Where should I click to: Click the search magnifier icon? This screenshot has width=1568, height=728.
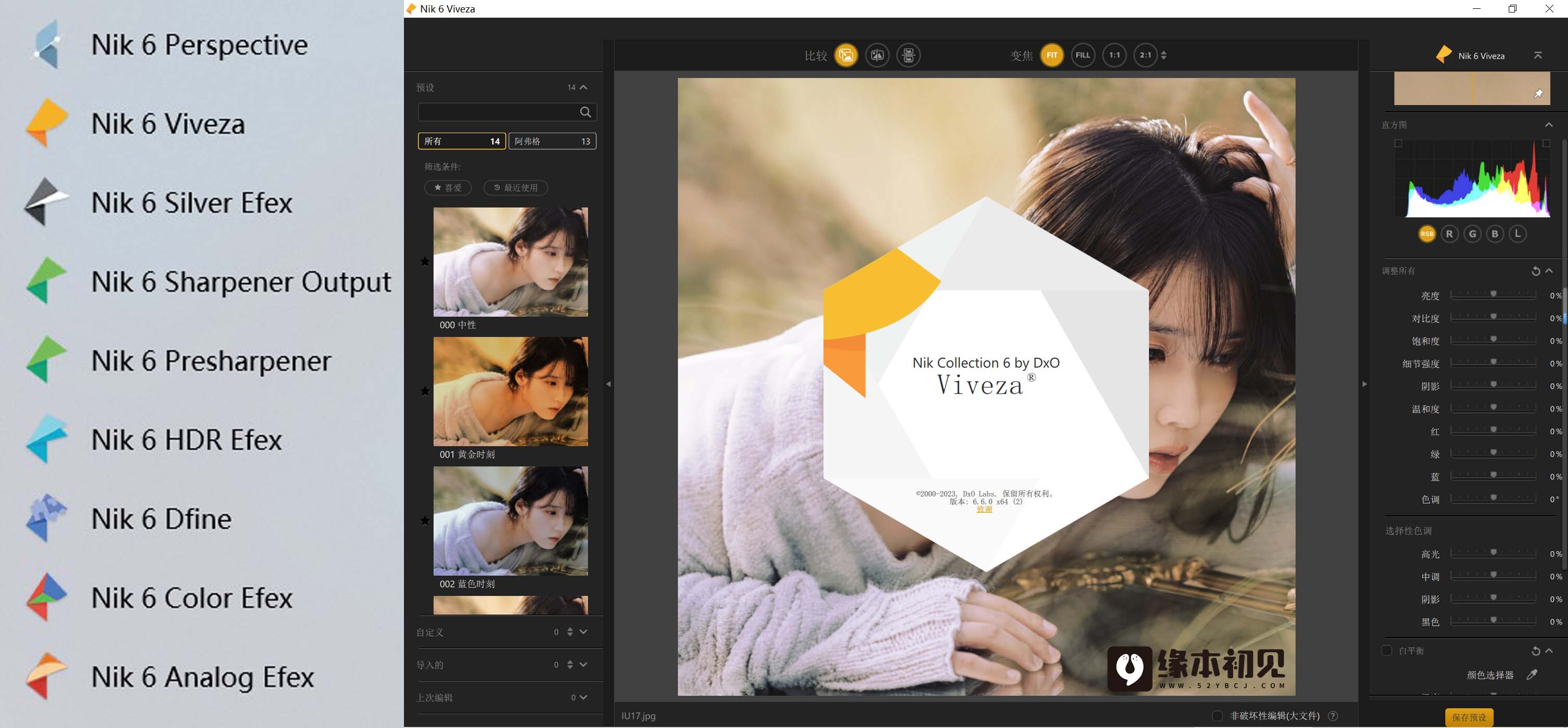(585, 112)
